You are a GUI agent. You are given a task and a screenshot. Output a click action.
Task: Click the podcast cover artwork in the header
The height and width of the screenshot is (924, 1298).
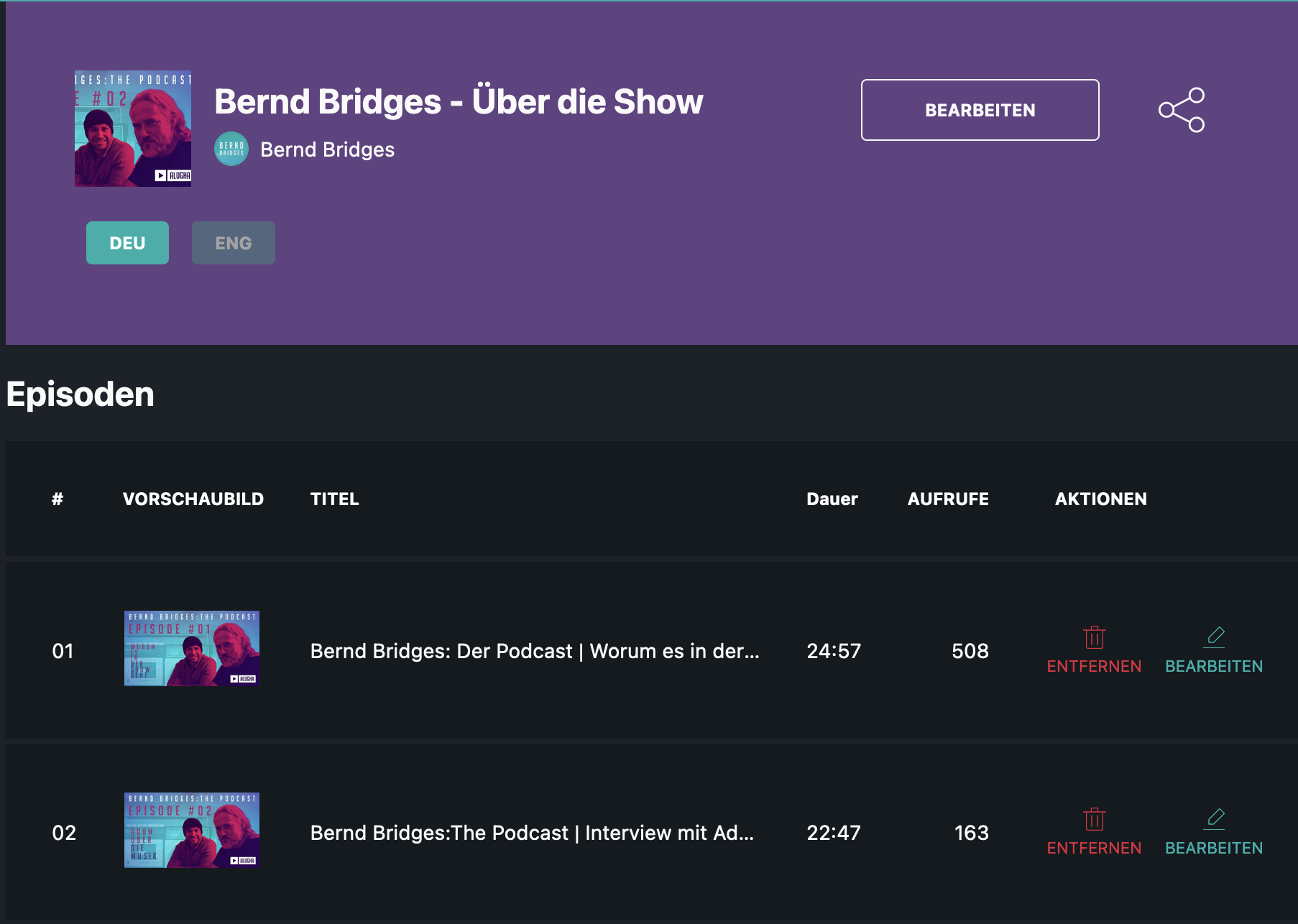[133, 129]
